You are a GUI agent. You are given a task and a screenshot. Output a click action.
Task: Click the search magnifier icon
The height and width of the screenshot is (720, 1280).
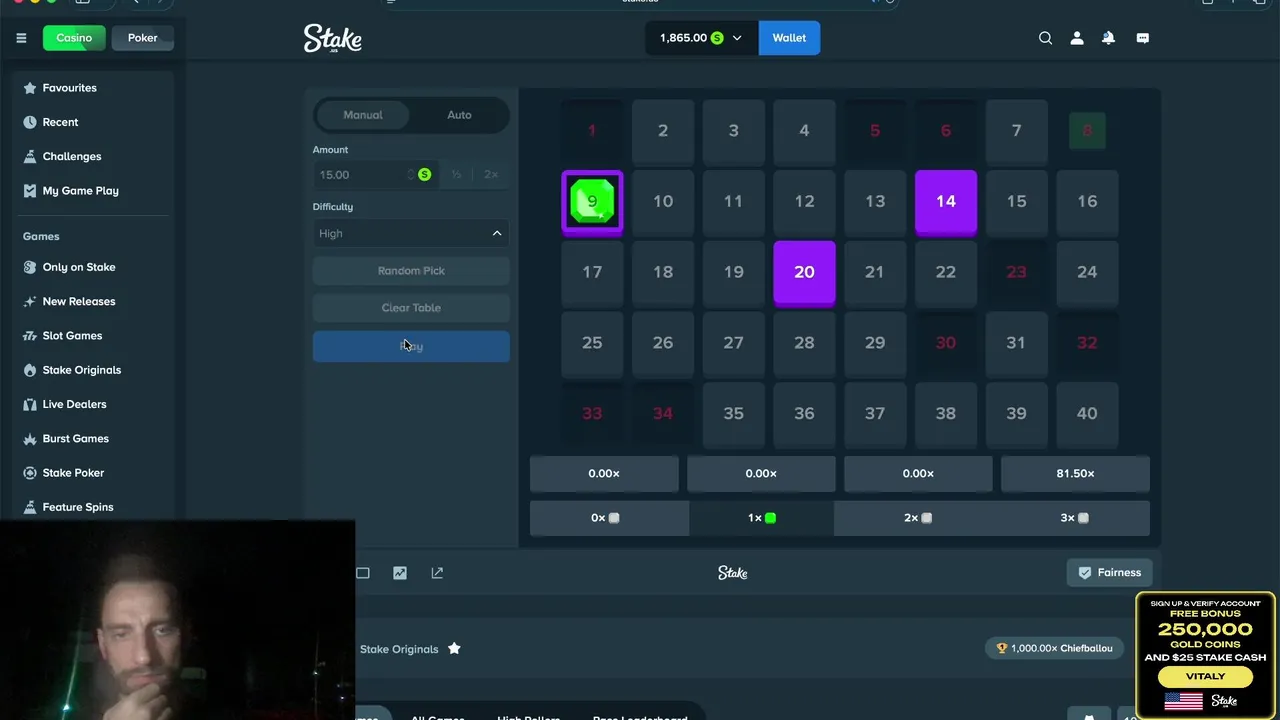[x=1045, y=38]
